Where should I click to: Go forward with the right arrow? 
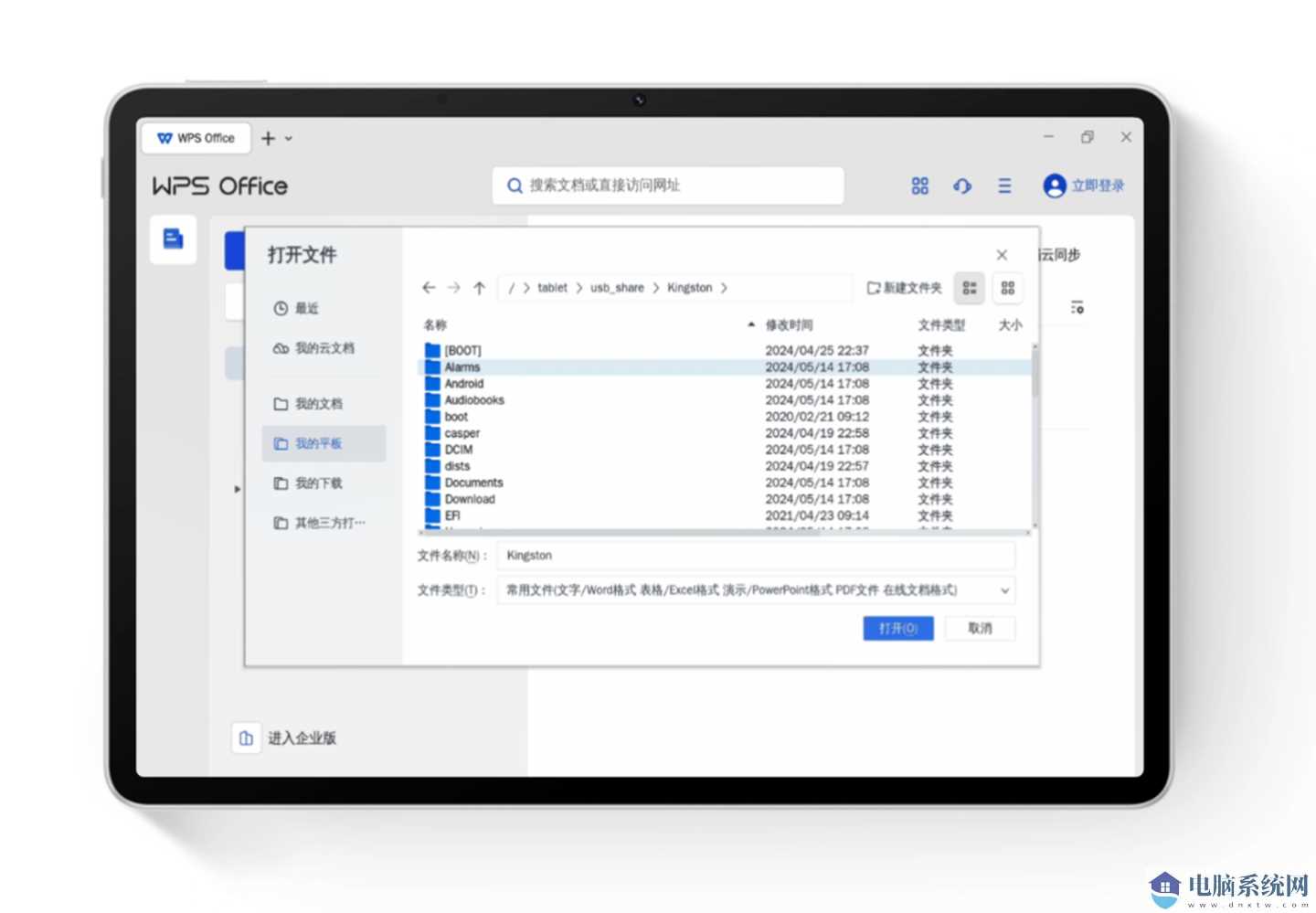454,288
